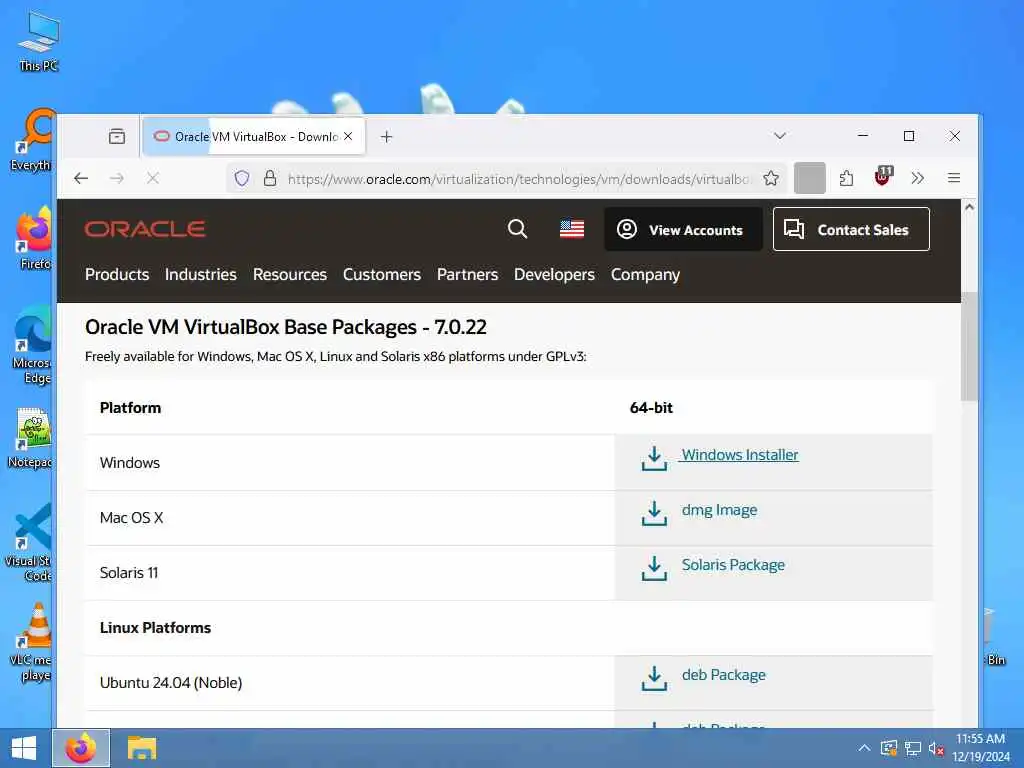The image size is (1024, 768).
Task: Click the tracking protection shield icon
Action: click(242, 178)
